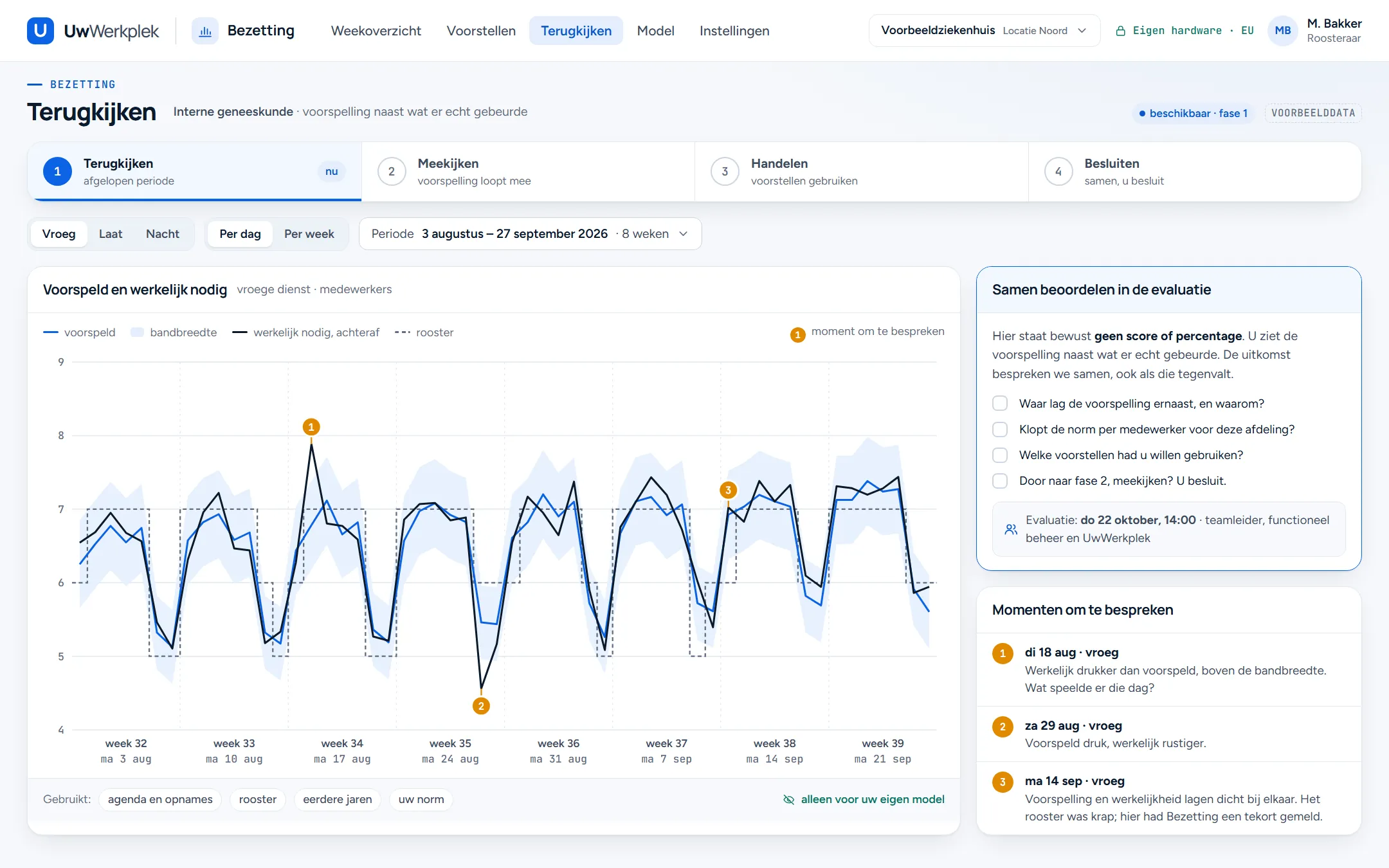Viewport: 1389px width, 868px height.
Task: Open the Voorbeeldziekenhuis location dropdown
Action: pyautogui.click(x=984, y=31)
